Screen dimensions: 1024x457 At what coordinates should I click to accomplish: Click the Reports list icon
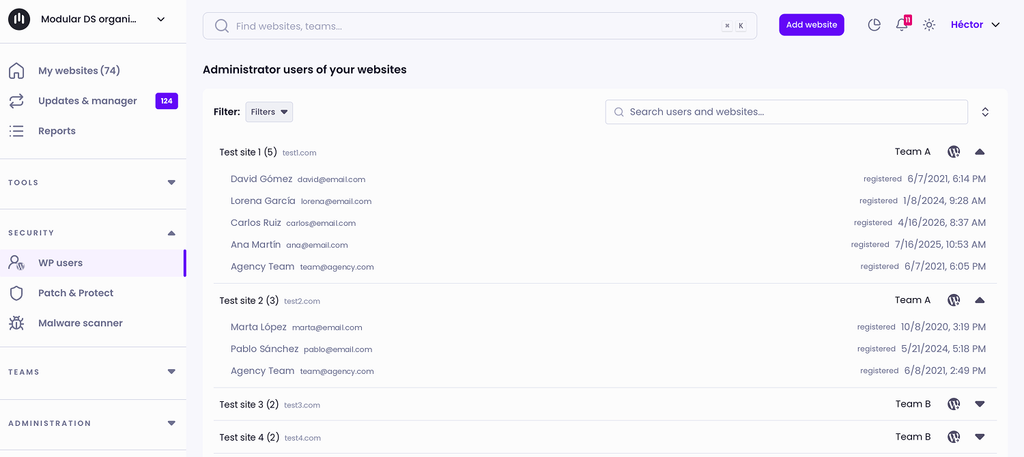click(x=16, y=131)
